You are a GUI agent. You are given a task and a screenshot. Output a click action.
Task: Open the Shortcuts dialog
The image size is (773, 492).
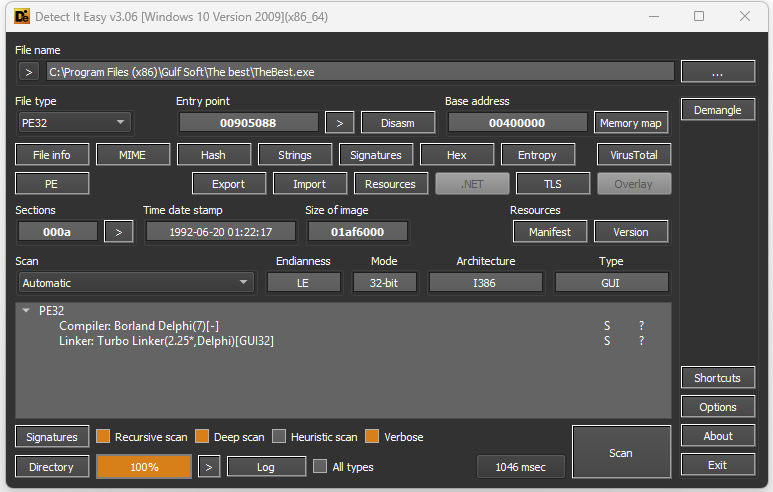point(718,378)
